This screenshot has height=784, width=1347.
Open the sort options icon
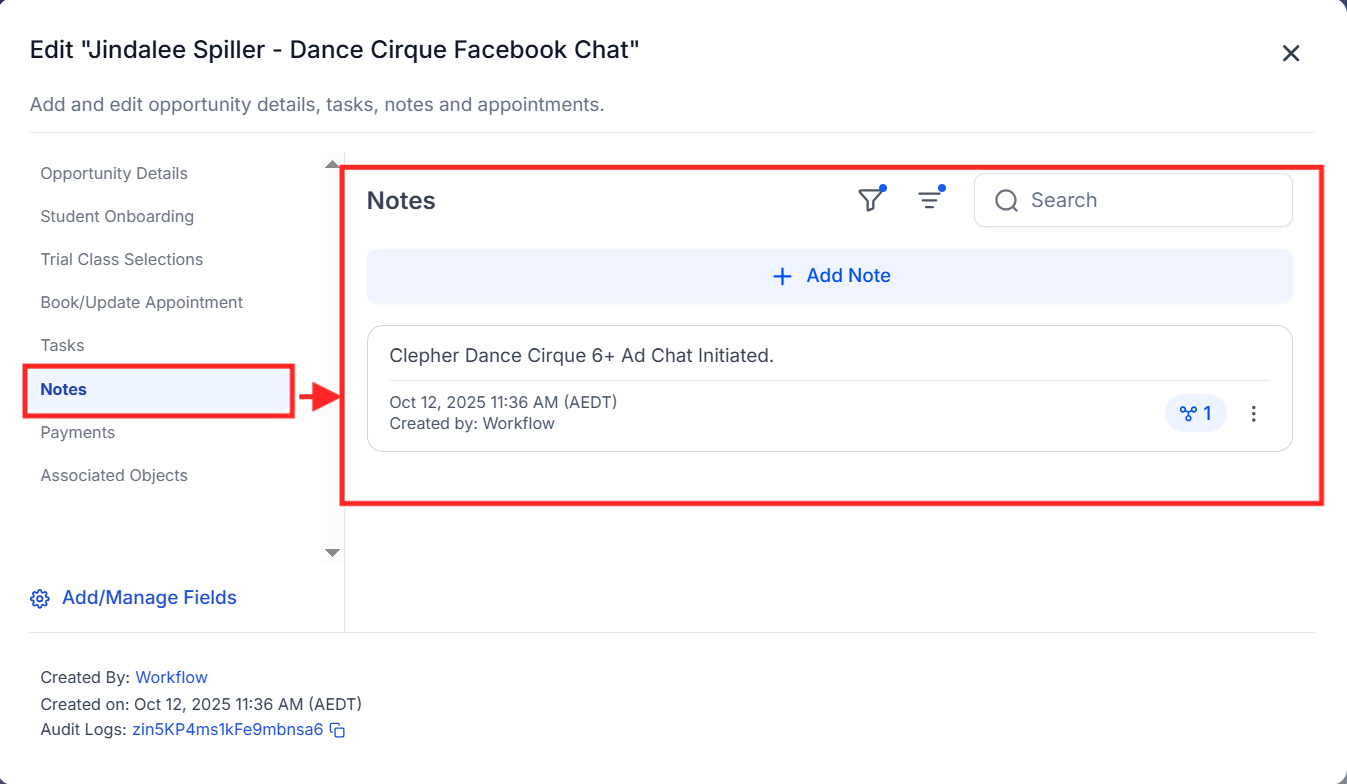click(930, 200)
